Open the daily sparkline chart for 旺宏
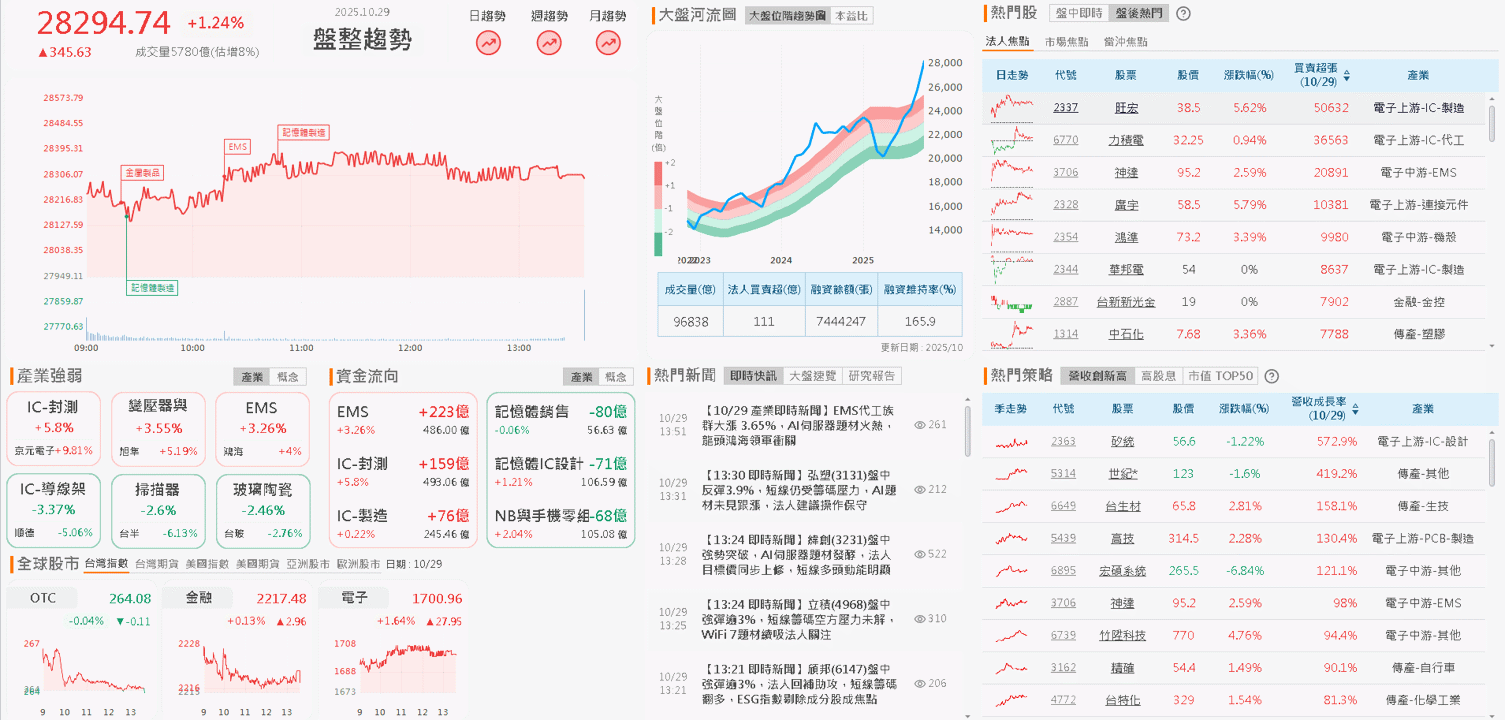This screenshot has width=1505, height=720. point(1012,107)
